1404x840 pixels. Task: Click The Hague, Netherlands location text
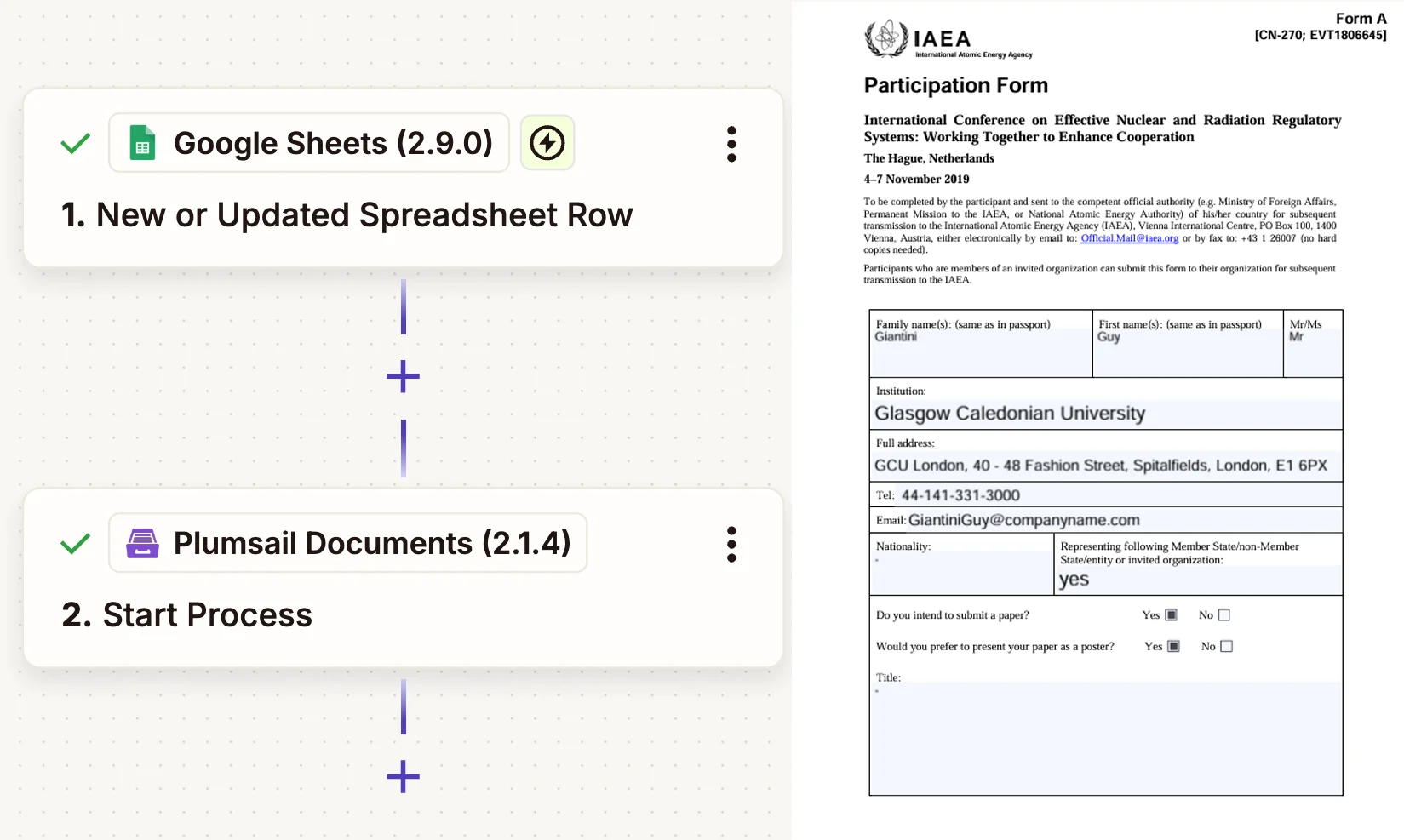(929, 158)
